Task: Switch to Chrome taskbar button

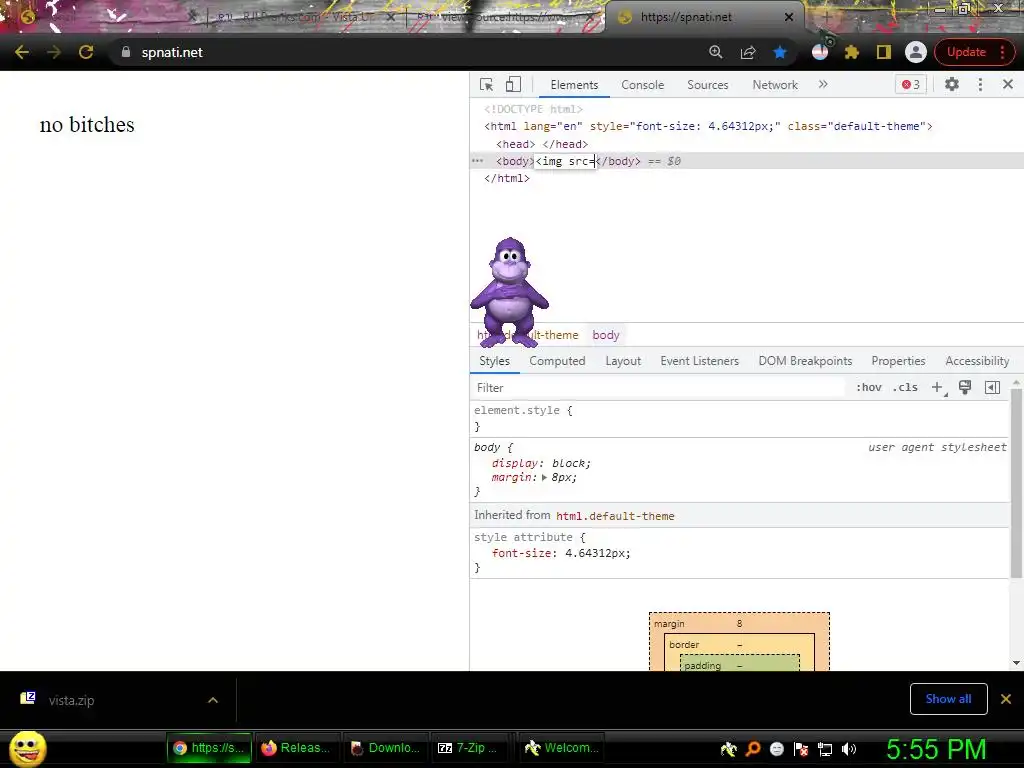Action: [209, 748]
